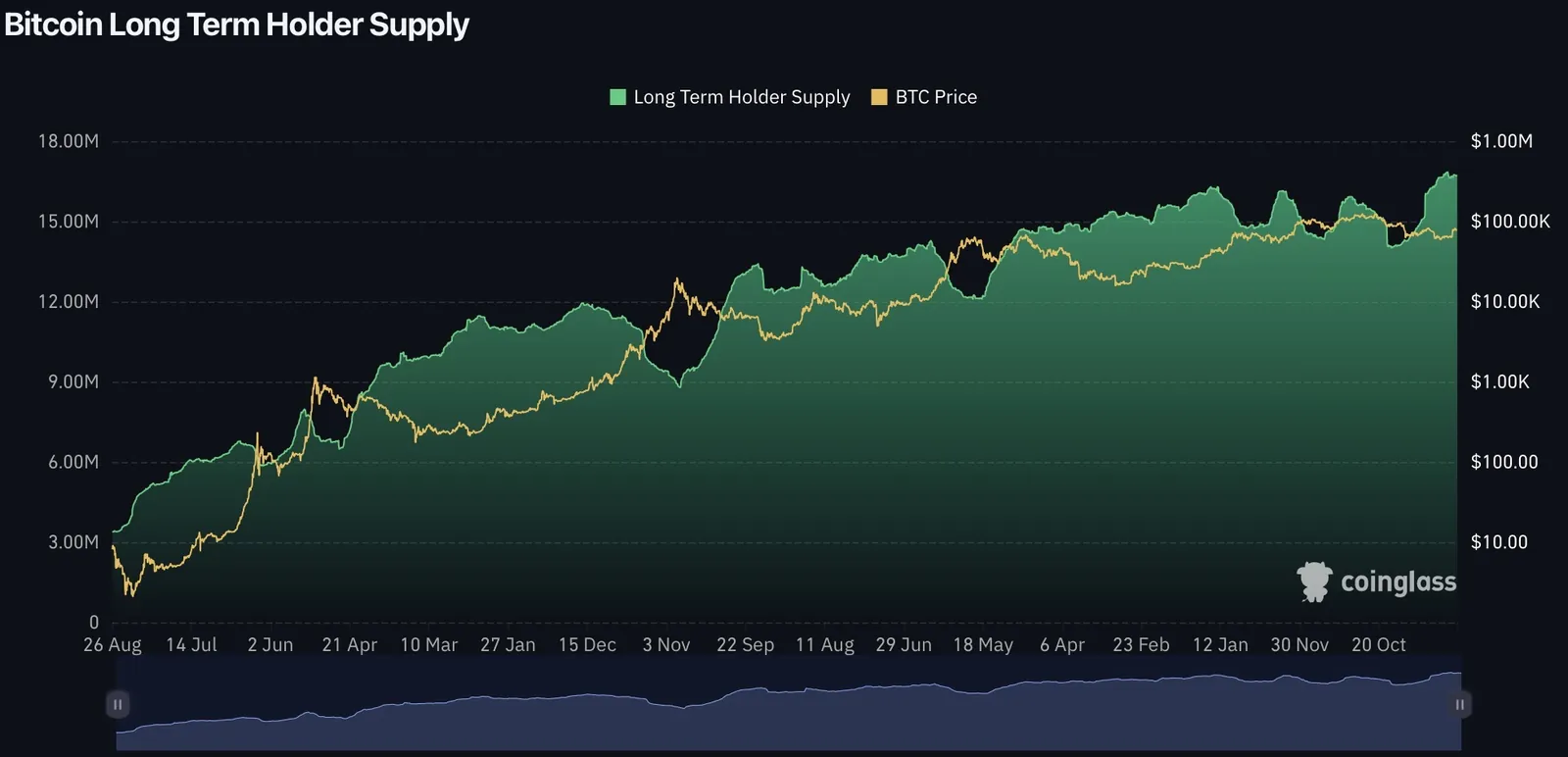Screen dimensions: 1568x757
Task: Click the 14 Jul date label
Action: coord(191,645)
